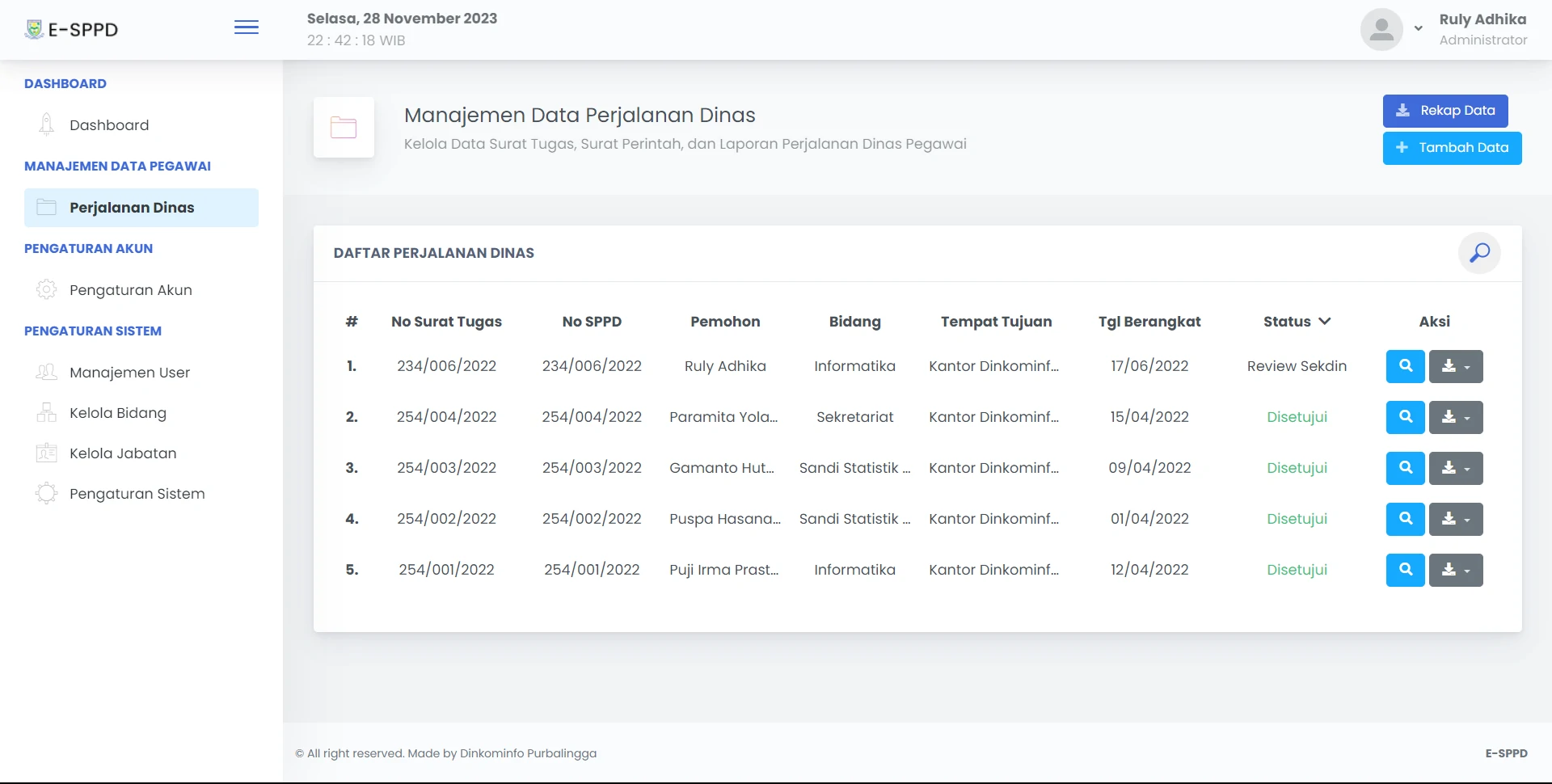The width and height of the screenshot is (1552, 784).
Task: Toggle the hamburger sidebar menu
Action: coord(247,28)
